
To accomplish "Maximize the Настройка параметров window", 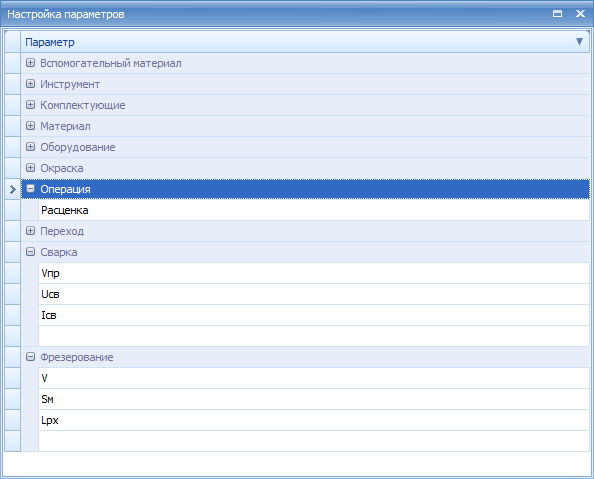I will (557, 14).
